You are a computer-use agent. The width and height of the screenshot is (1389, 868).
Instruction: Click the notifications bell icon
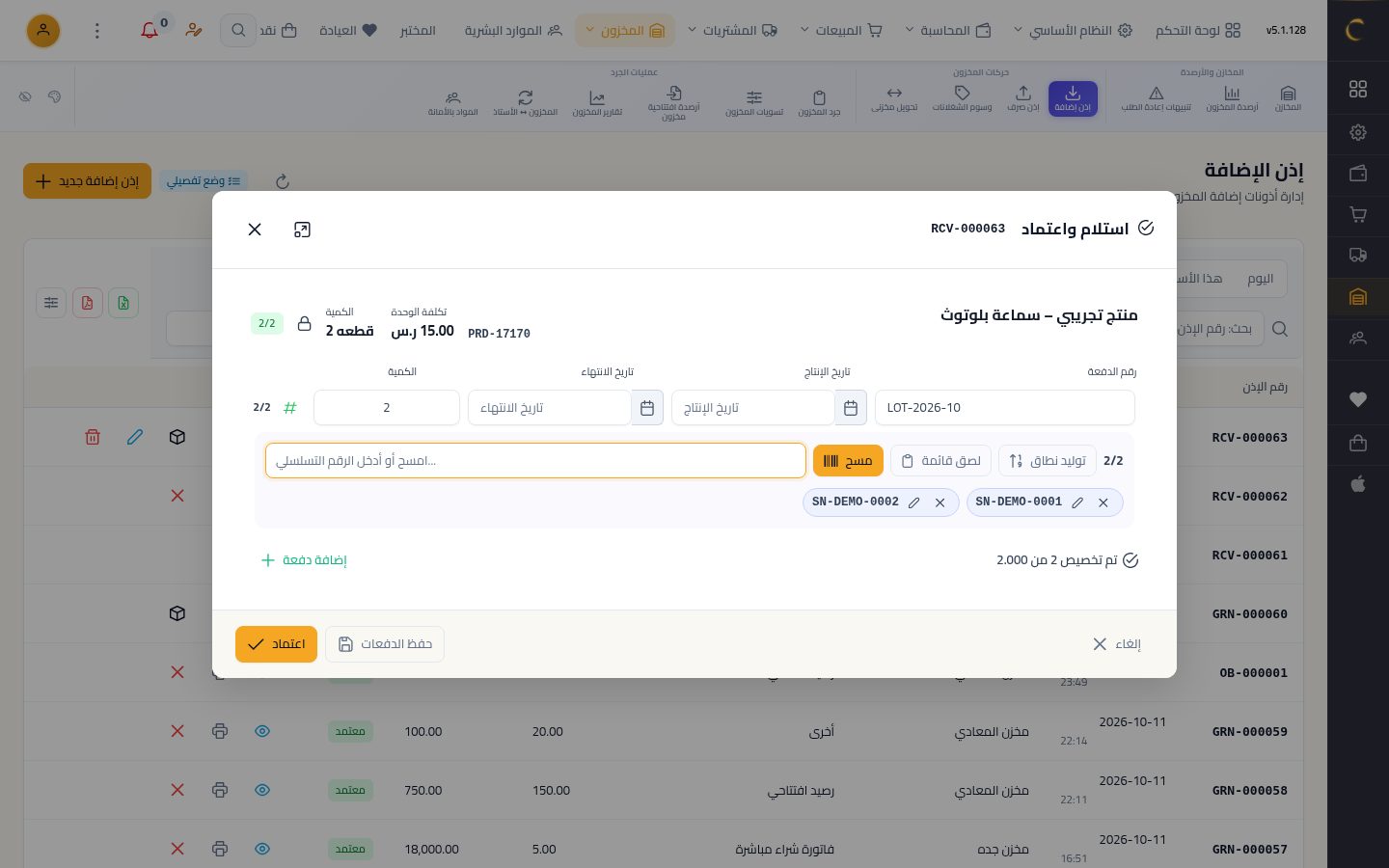click(x=150, y=31)
